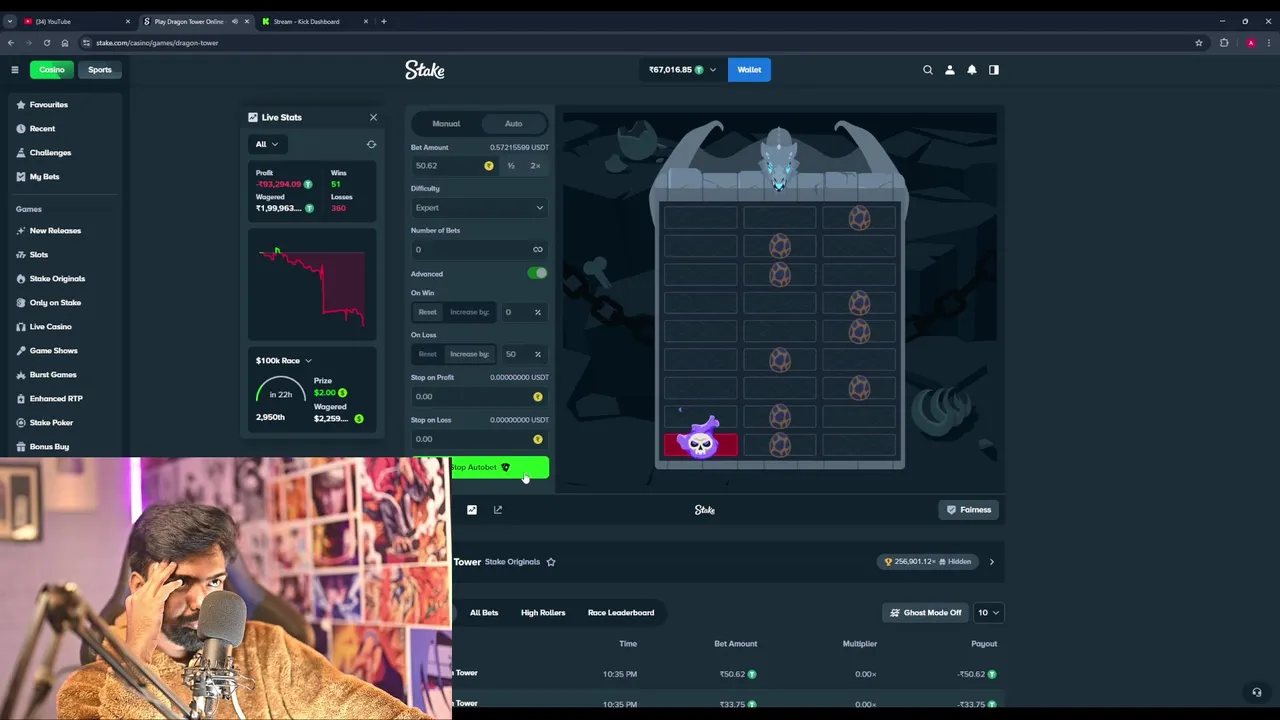Switch to Casino section
Screen dimensions: 1280x720
(x=51, y=70)
